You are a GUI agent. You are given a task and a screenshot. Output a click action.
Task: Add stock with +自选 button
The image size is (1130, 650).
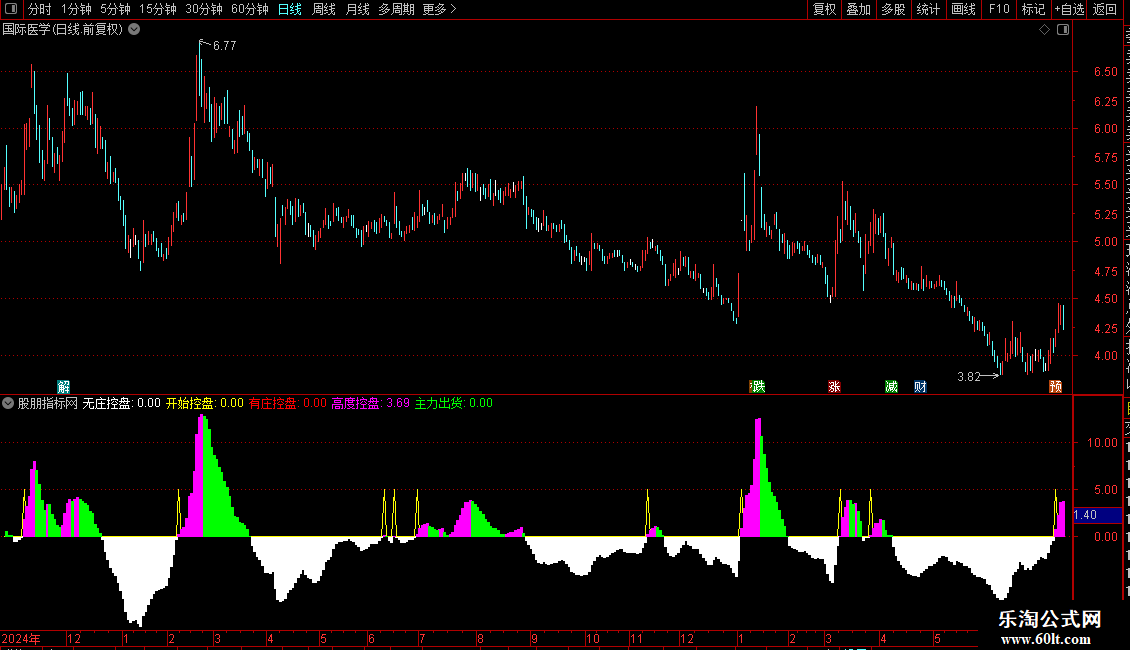[x=1069, y=9]
